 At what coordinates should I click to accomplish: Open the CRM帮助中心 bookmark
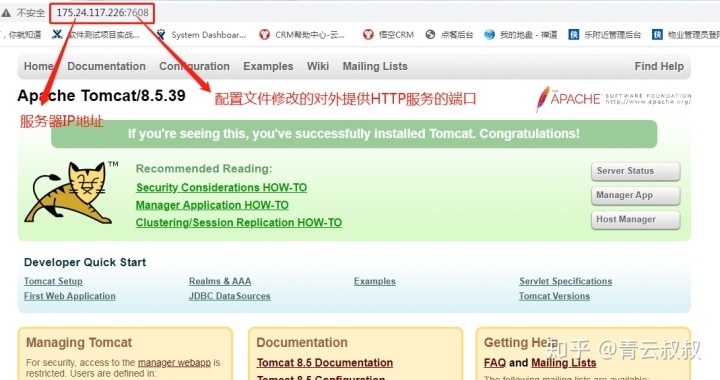(x=302, y=35)
